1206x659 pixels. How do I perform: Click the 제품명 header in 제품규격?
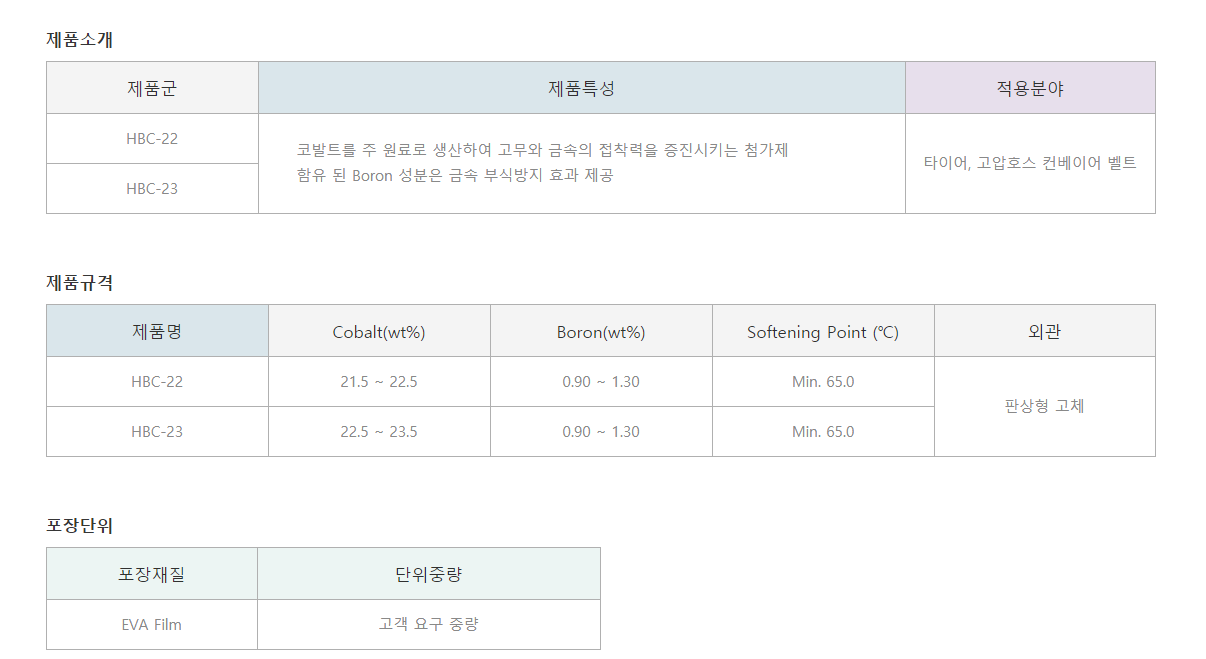pyautogui.click(x=157, y=331)
